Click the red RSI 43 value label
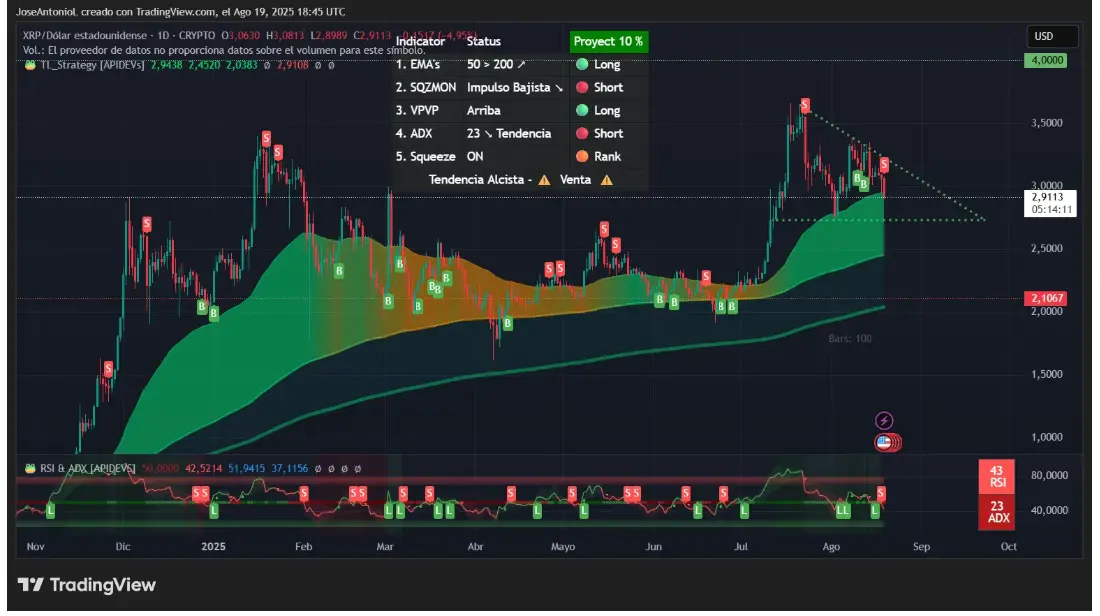Screen dimensions: 1100x616 (997, 476)
